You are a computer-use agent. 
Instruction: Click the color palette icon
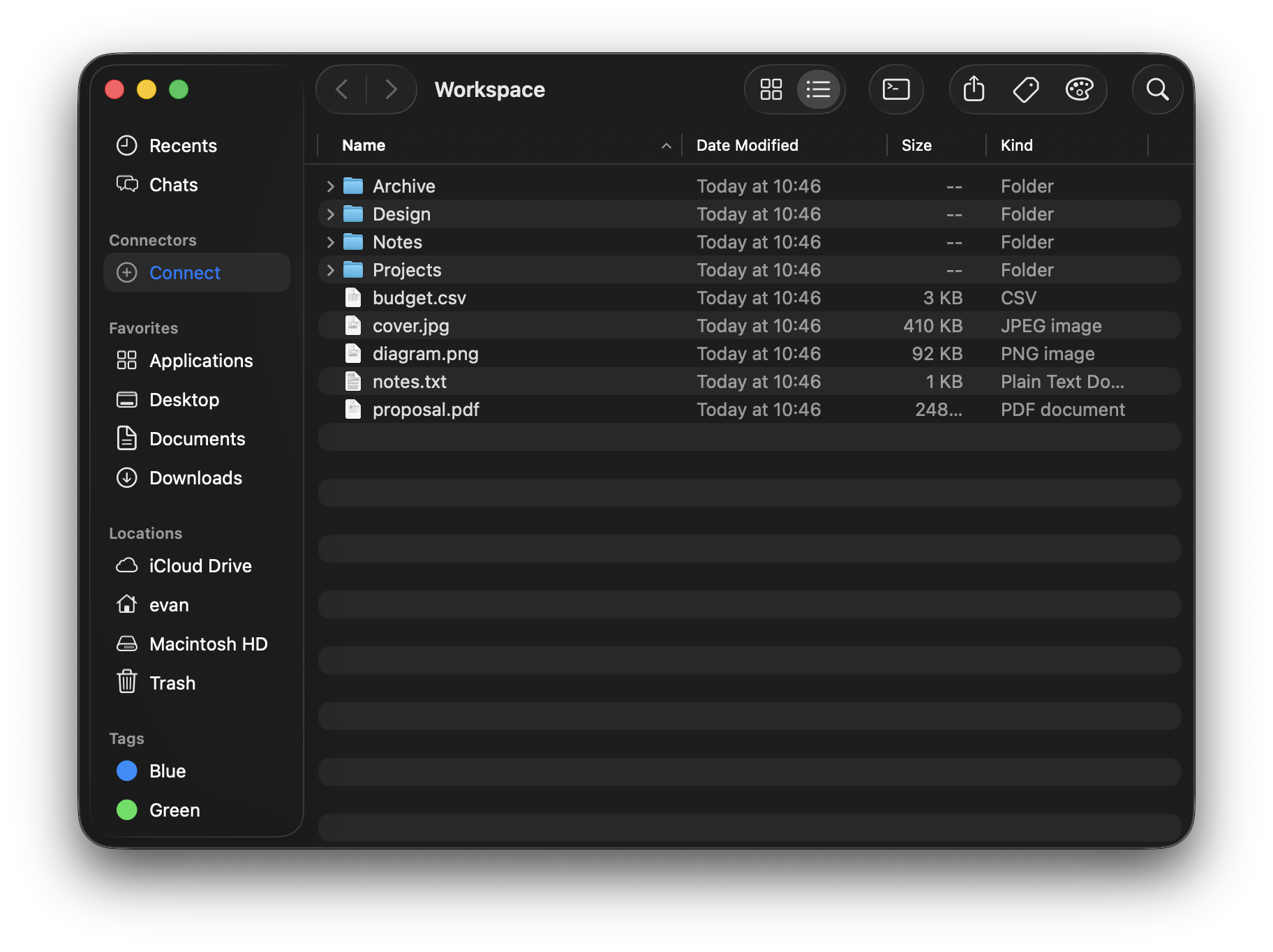click(x=1079, y=89)
